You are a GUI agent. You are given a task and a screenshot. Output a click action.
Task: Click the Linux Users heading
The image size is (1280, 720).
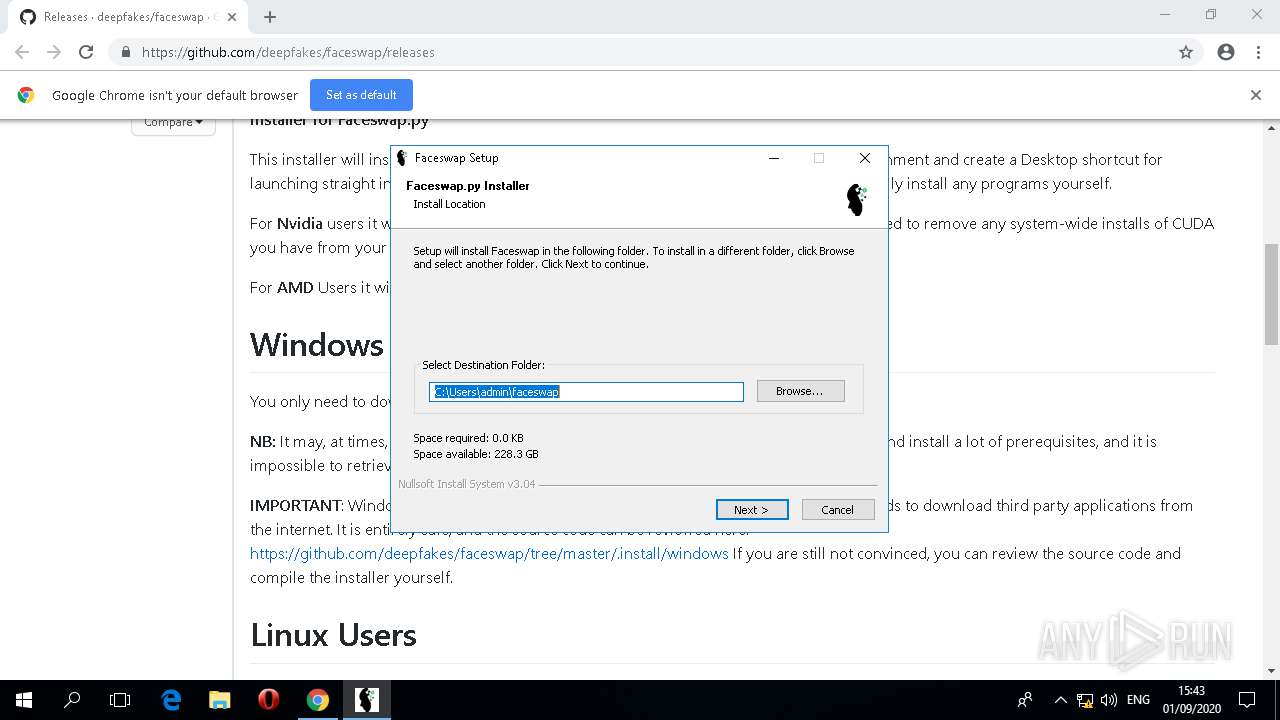[x=333, y=635]
